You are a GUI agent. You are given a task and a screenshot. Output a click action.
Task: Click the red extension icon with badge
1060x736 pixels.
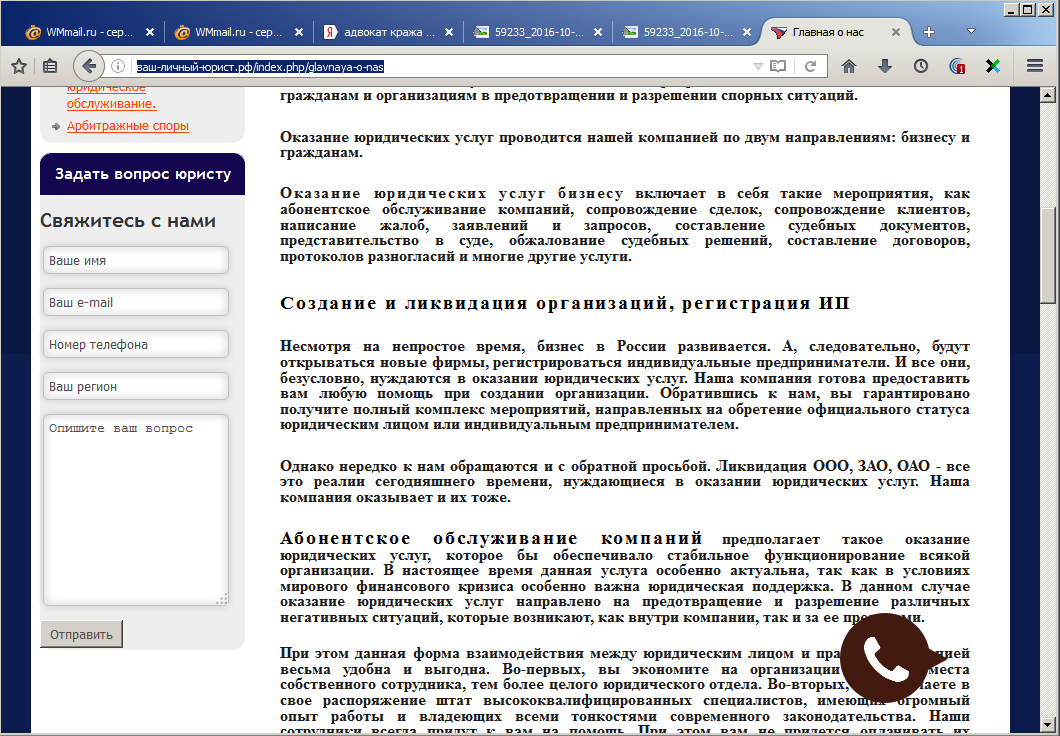[x=957, y=66]
